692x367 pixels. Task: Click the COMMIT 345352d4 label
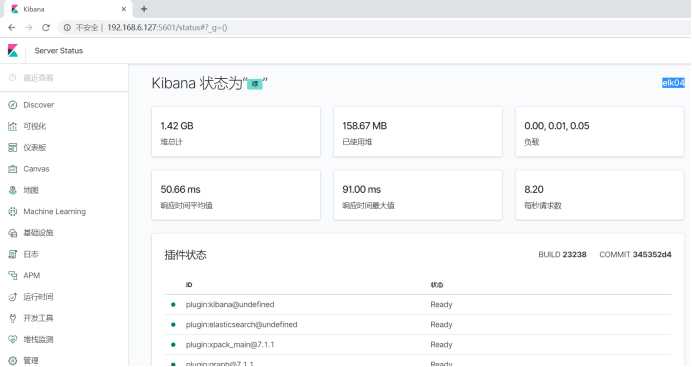coord(635,255)
